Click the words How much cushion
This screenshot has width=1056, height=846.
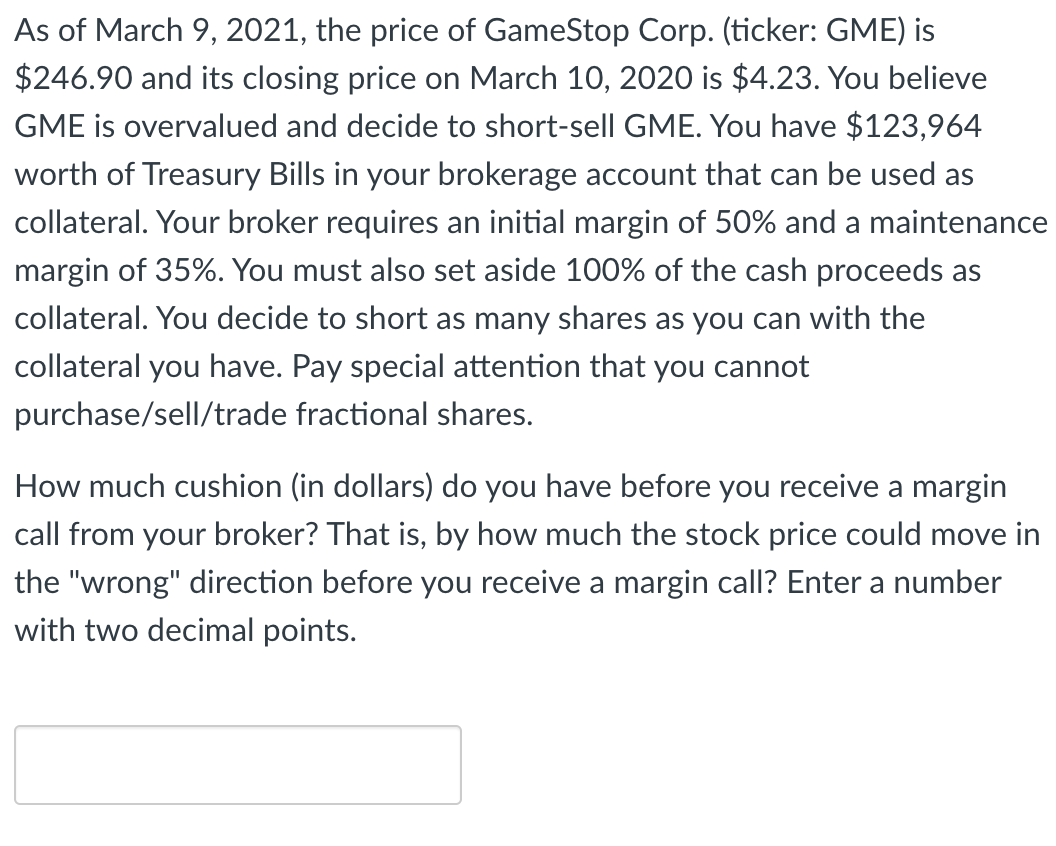[148, 486]
